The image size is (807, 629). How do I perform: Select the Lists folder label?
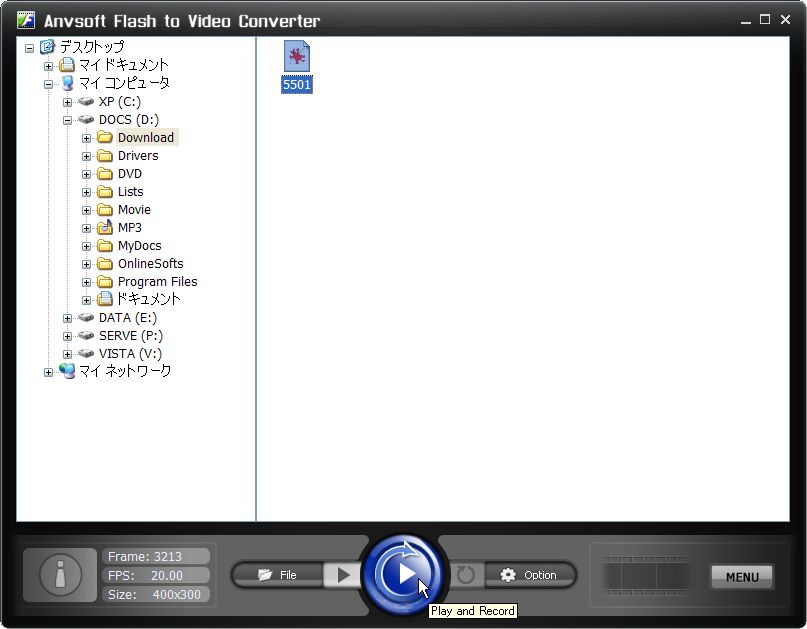point(131,191)
